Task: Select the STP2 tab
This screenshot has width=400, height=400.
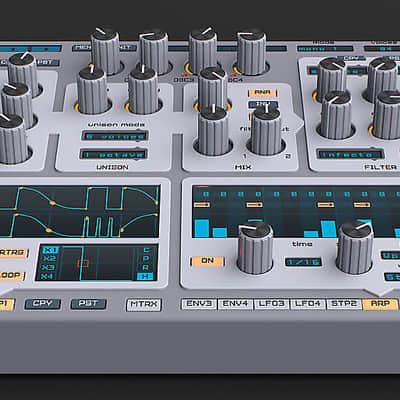Action: pos(344,304)
